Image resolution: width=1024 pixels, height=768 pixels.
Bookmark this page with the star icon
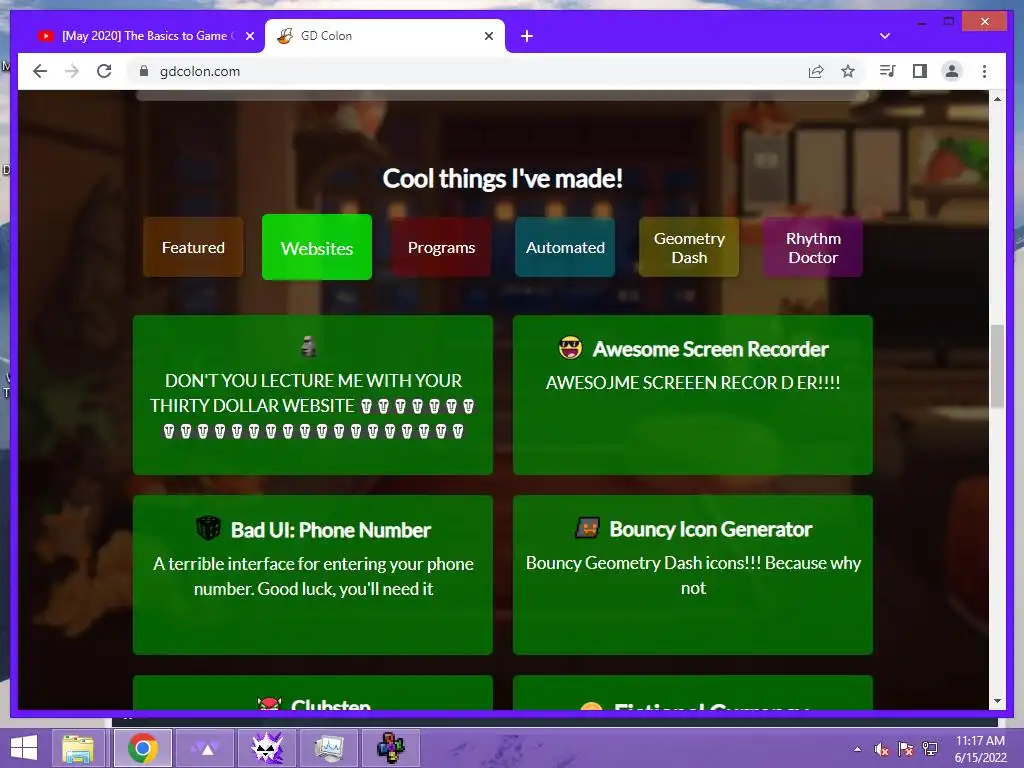tap(848, 71)
